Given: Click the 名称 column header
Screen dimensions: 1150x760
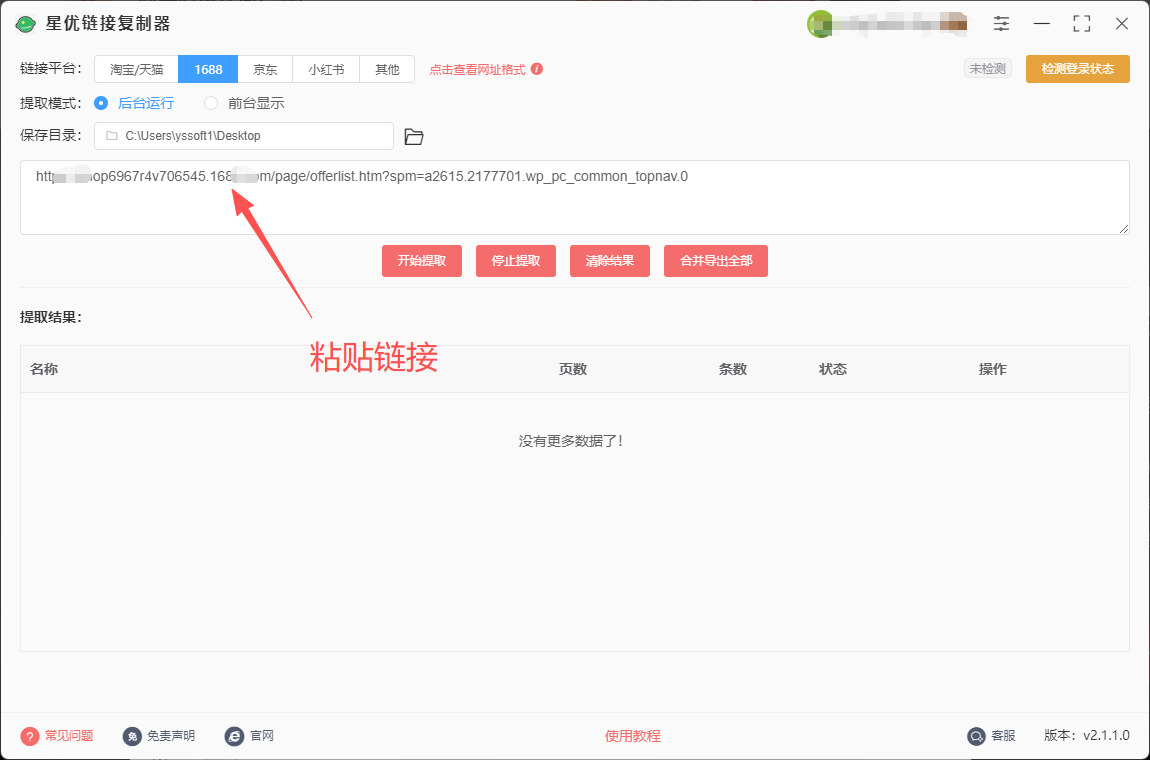Looking at the screenshot, I should (x=44, y=369).
